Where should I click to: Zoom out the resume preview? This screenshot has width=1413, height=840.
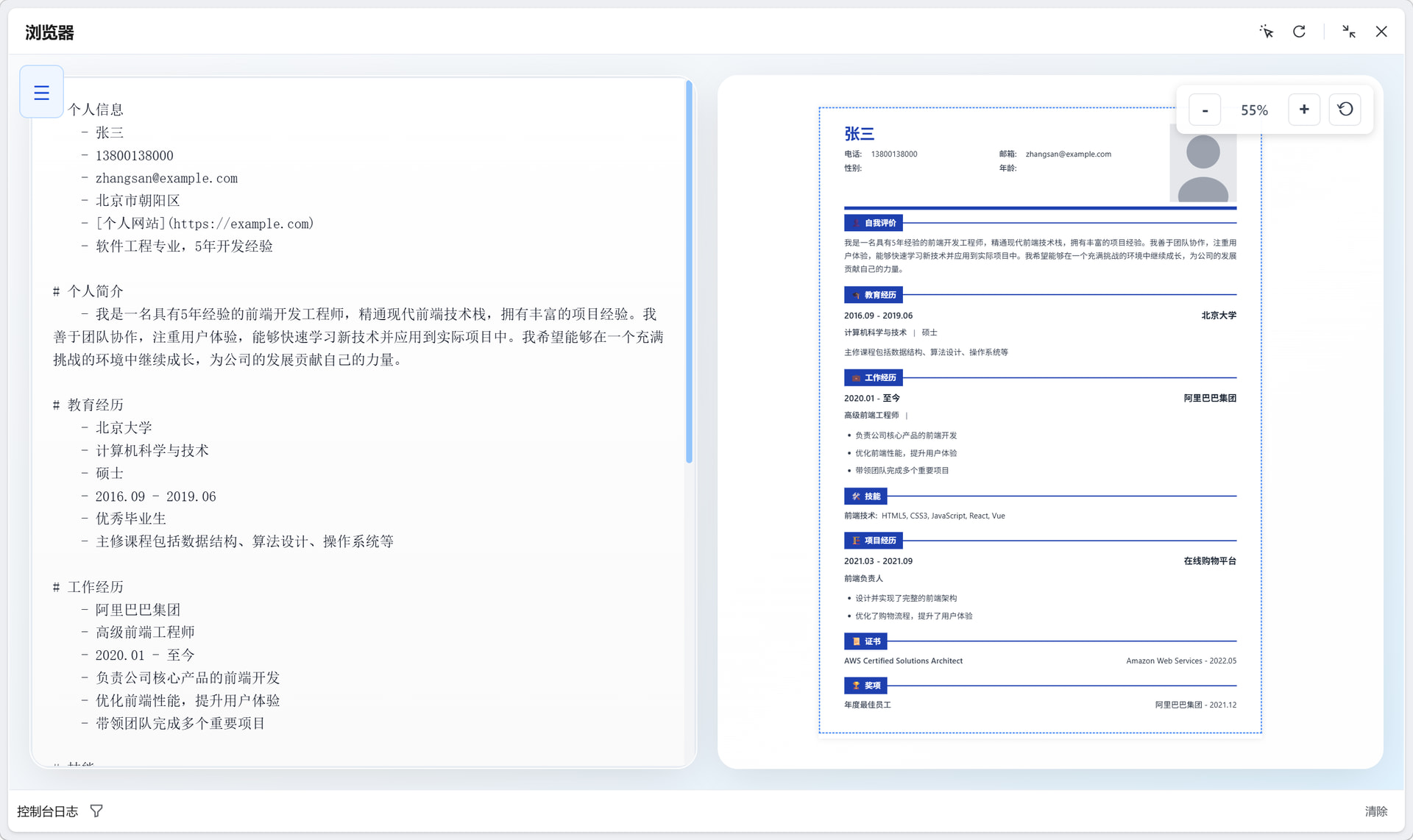1205,110
